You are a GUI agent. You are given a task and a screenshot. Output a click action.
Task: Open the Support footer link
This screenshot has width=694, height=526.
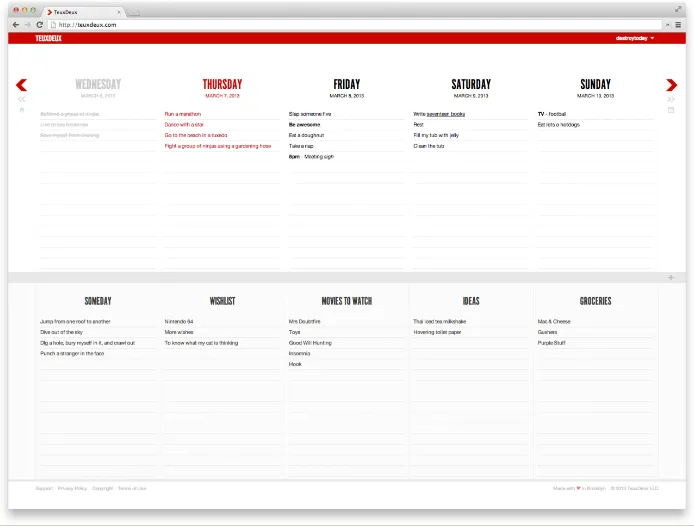44,488
